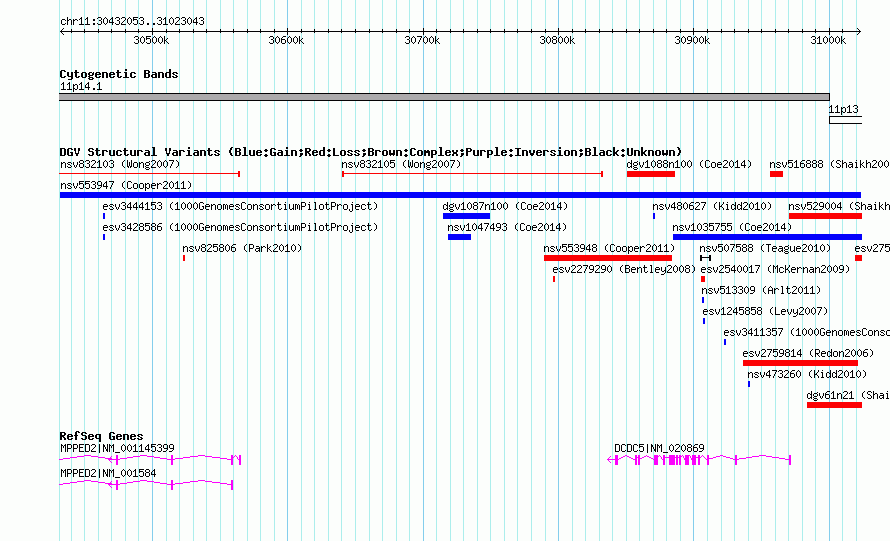Click the red nsv553948 loss bar
Viewport: 890px width, 541px height.
(x=608, y=258)
